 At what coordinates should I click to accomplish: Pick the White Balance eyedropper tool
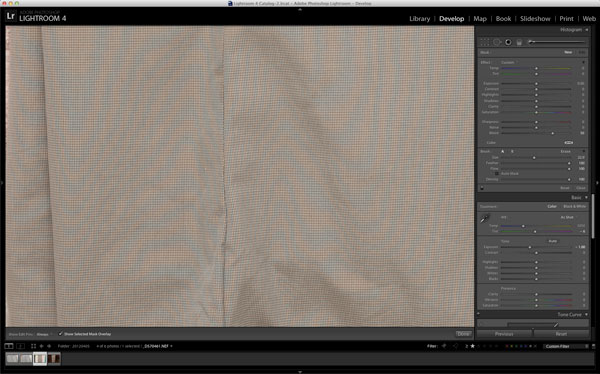pos(485,219)
